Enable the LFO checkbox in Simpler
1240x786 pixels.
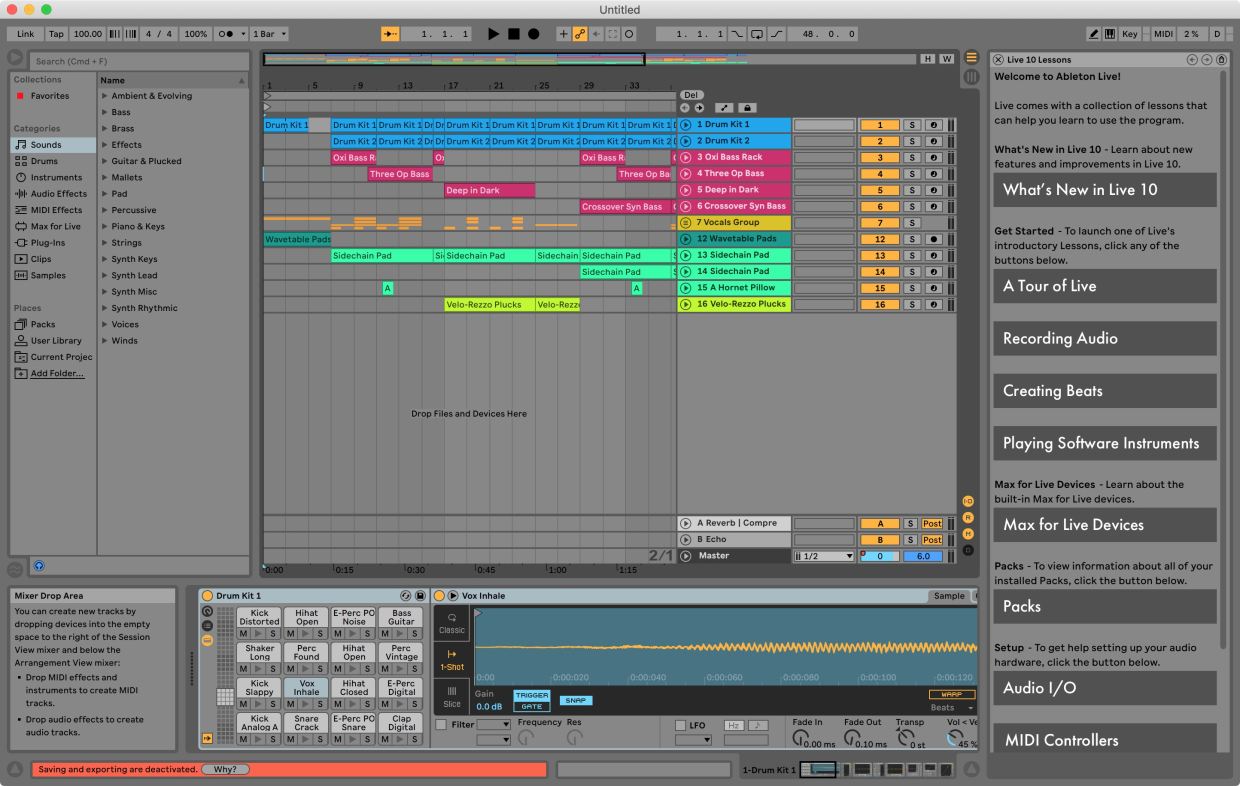681,725
